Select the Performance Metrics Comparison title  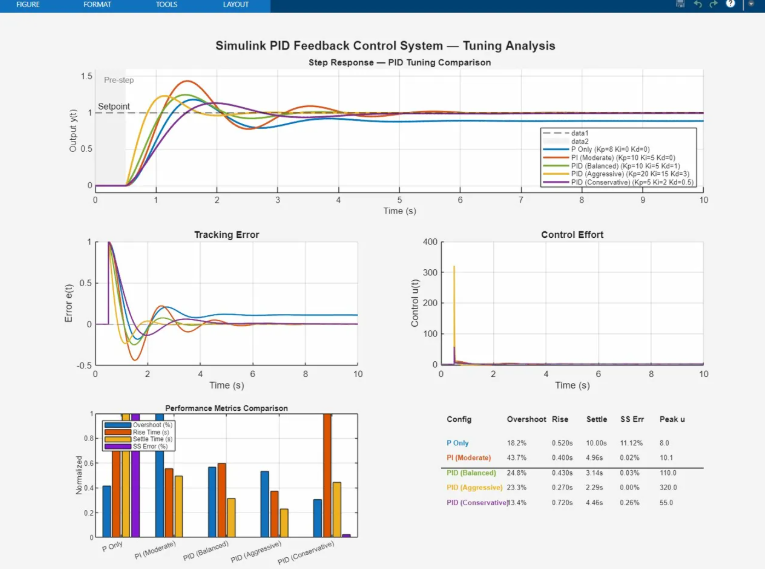226,408
